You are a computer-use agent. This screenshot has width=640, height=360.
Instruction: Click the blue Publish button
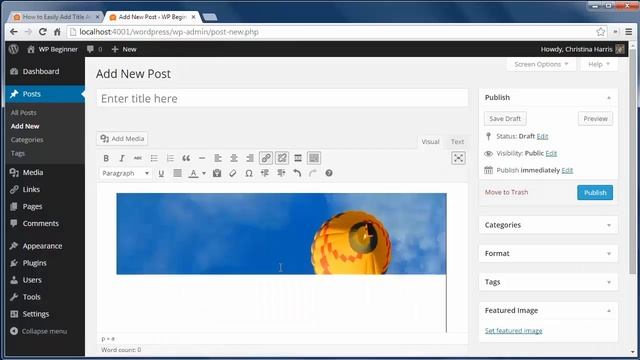(595, 193)
